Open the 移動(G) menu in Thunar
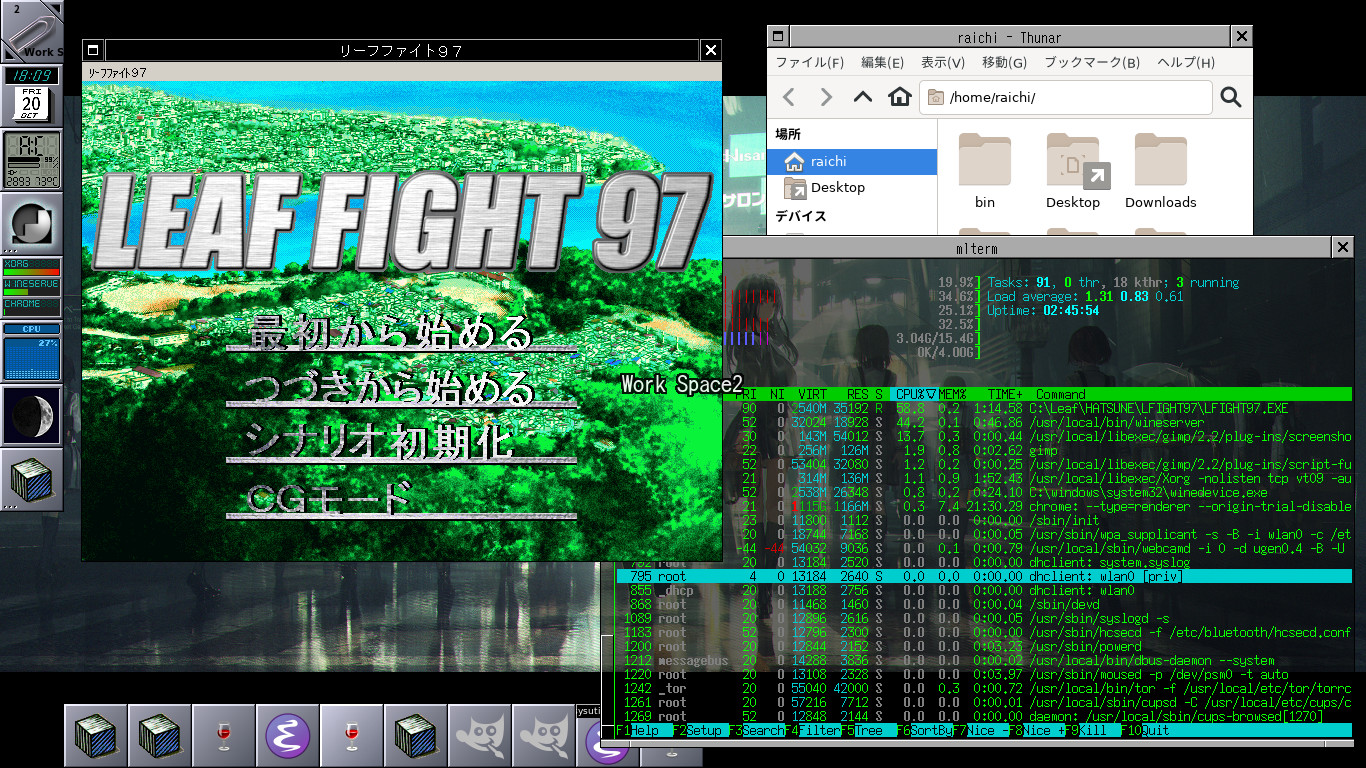 [1004, 62]
